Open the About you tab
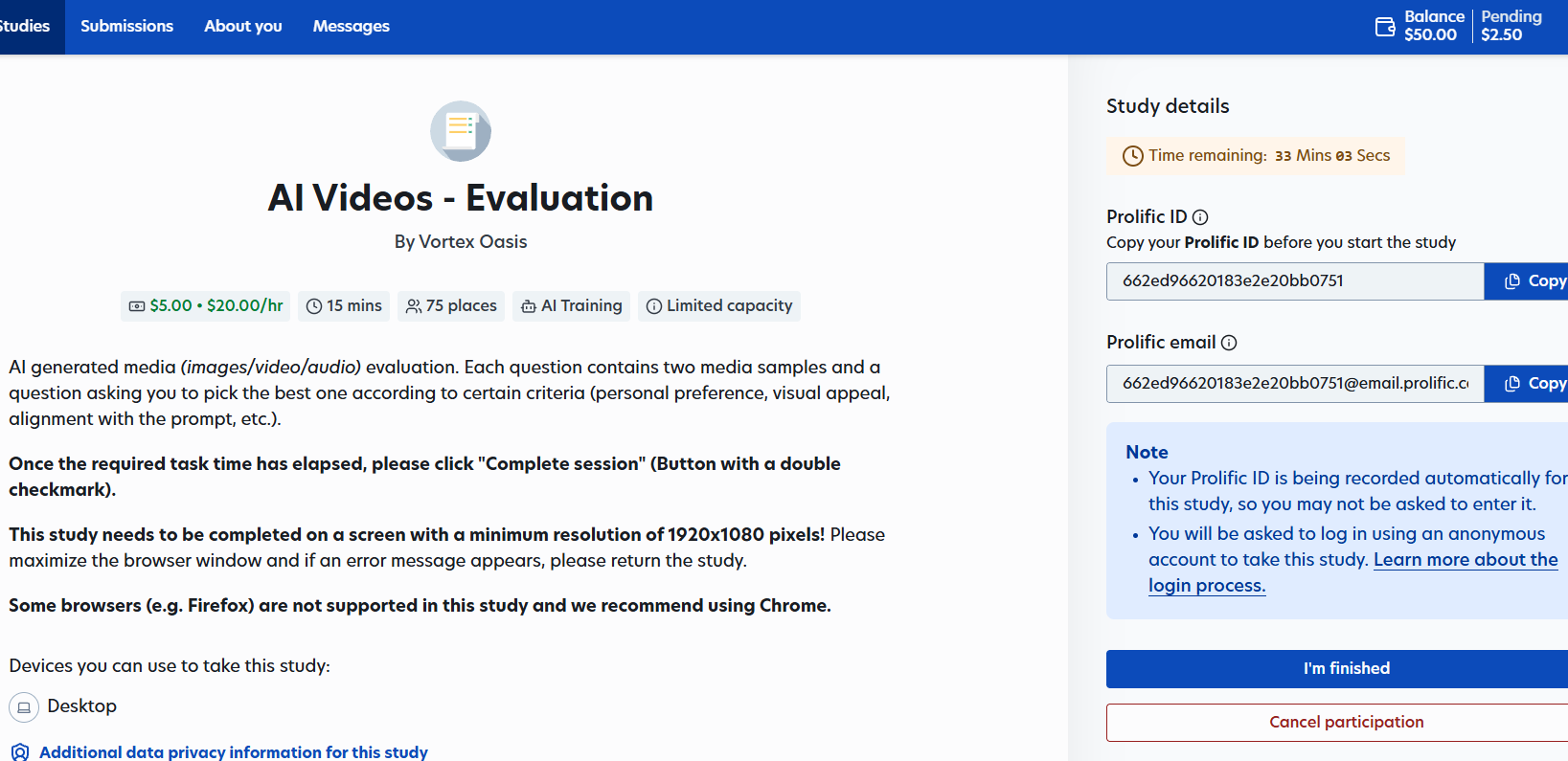 pyautogui.click(x=243, y=26)
